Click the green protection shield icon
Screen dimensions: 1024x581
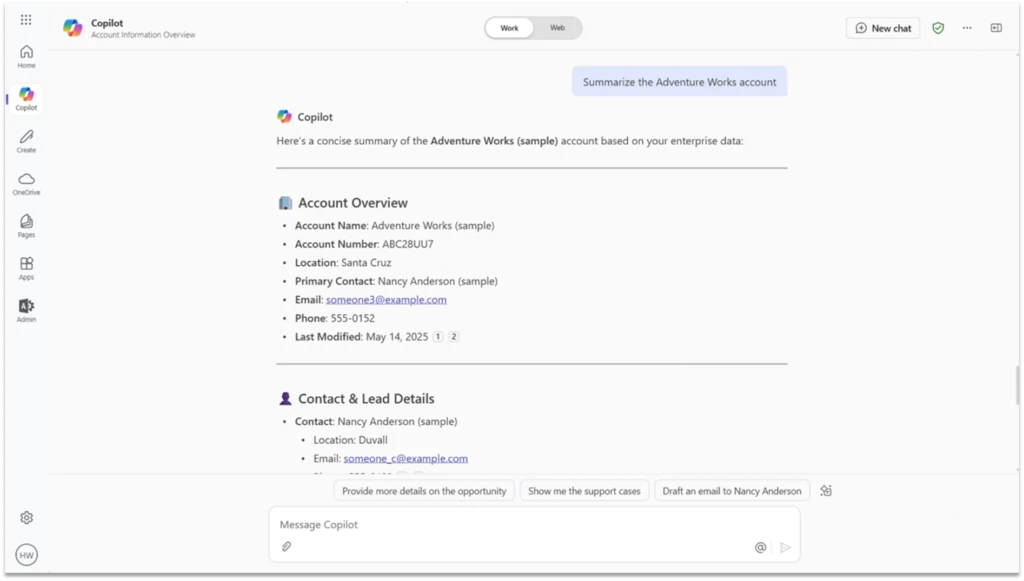point(937,28)
